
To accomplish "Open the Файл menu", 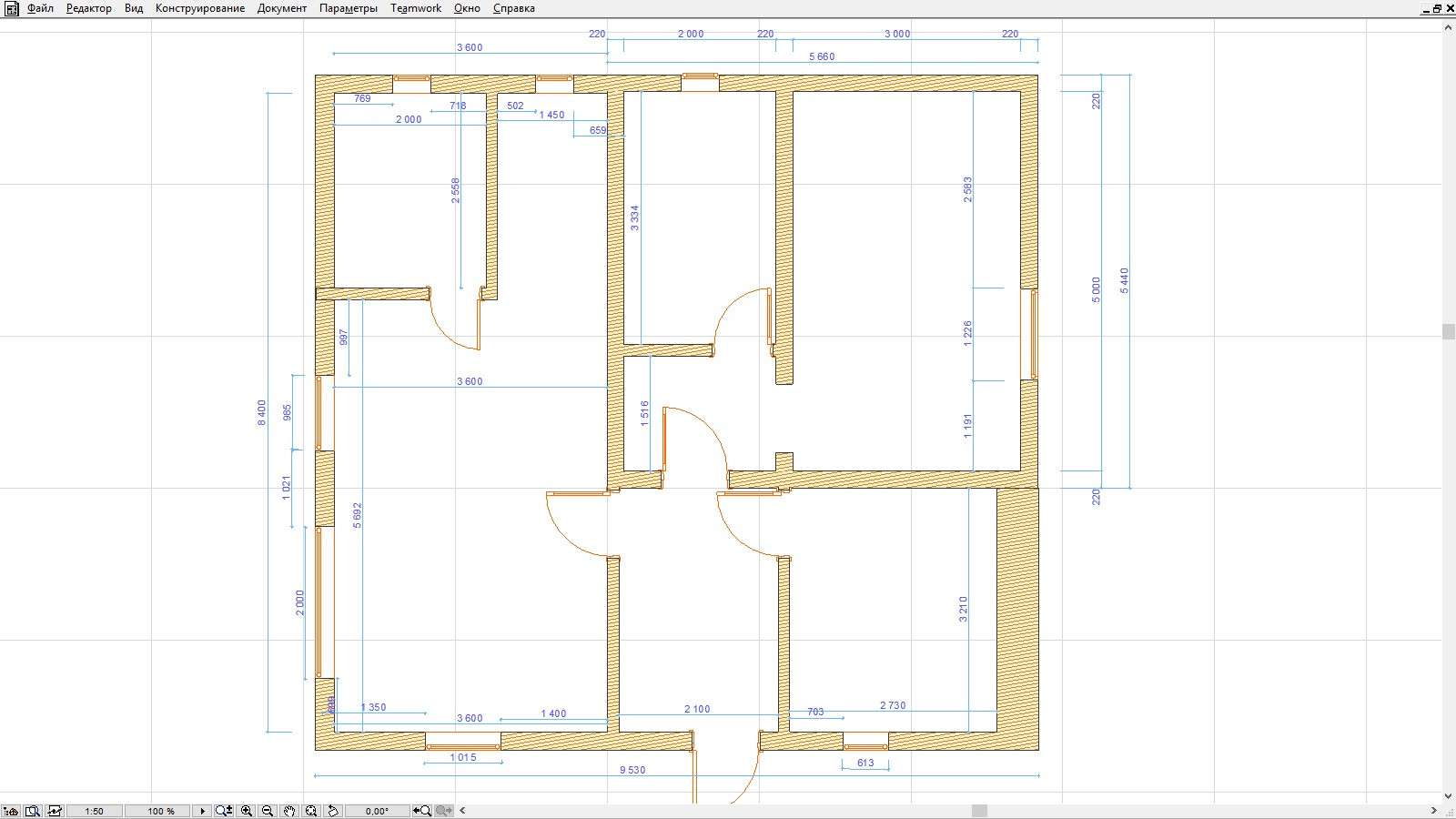I will pyautogui.click(x=40, y=8).
